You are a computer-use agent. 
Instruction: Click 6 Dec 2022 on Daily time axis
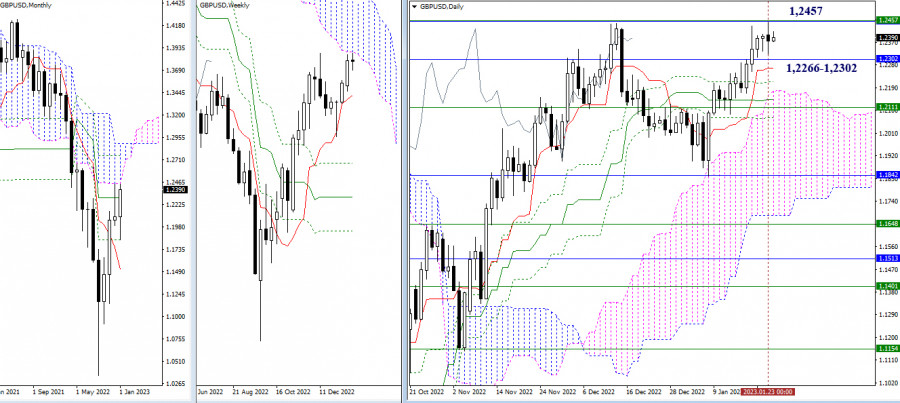601,392
